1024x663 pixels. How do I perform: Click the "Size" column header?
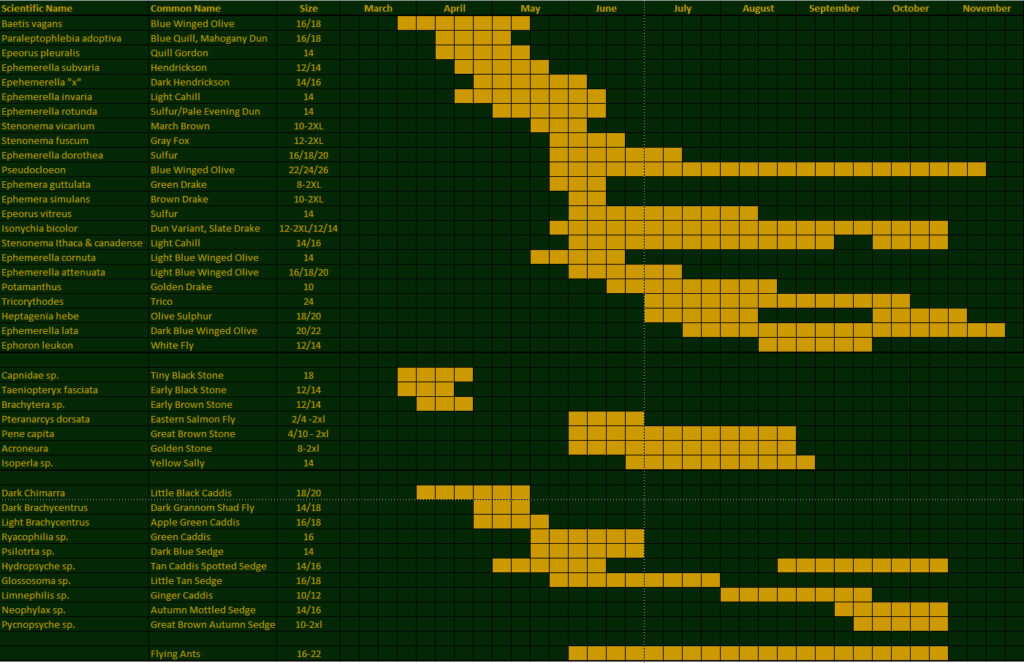tap(308, 8)
